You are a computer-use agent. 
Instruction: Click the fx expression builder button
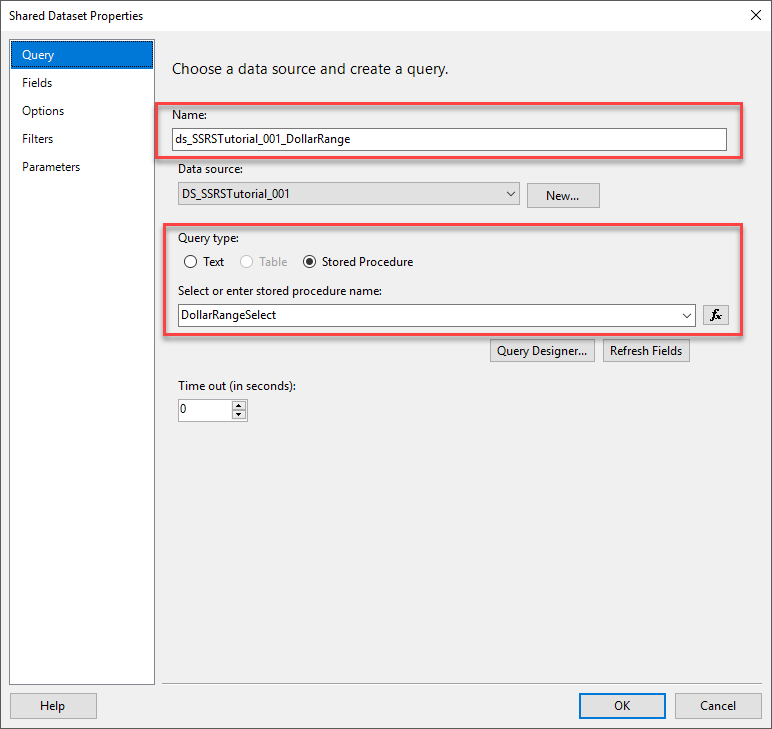tap(716, 315)
